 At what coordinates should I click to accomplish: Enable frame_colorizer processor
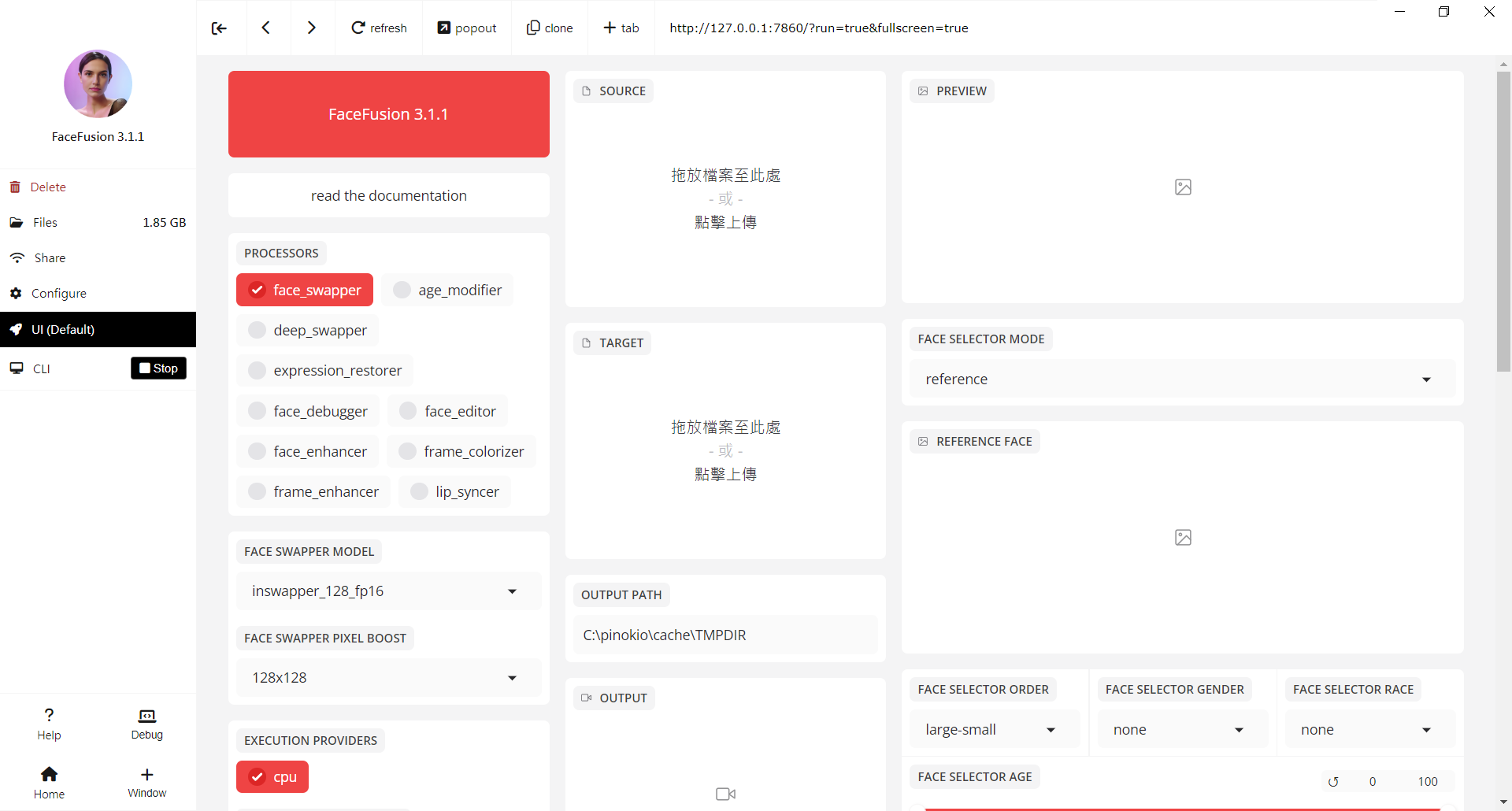pos(461,451)
